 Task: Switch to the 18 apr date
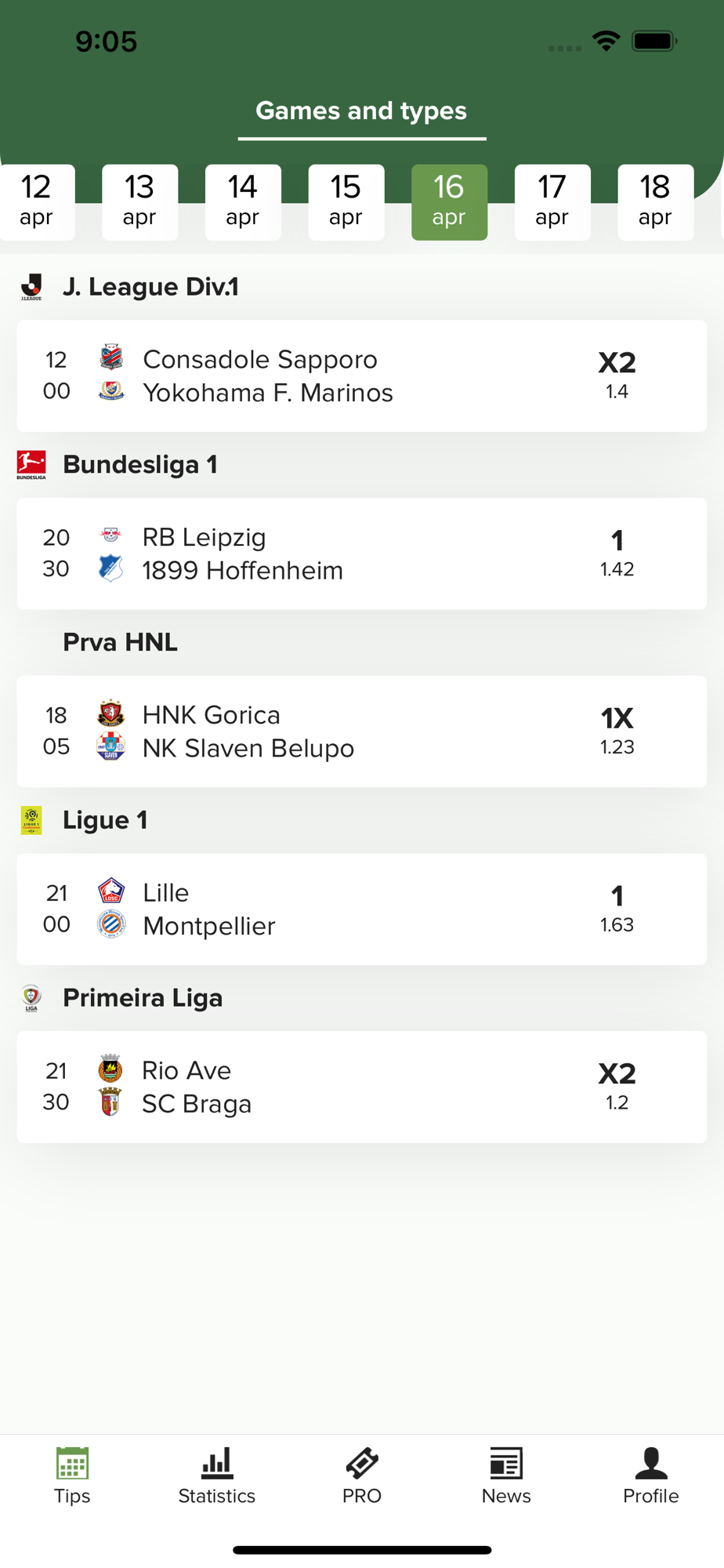[x=655, y=202]
